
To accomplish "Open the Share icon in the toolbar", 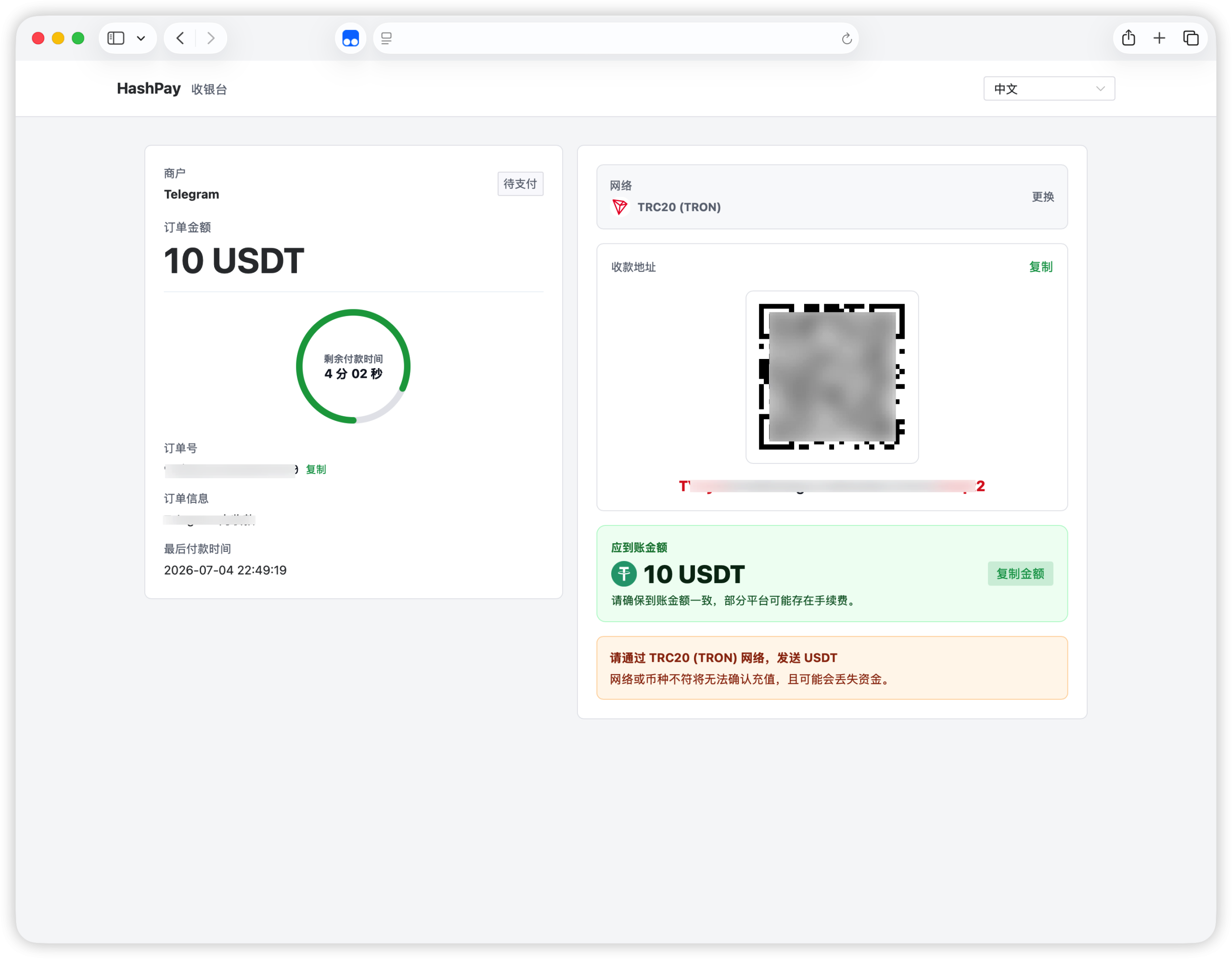I will coord(1128,38).
